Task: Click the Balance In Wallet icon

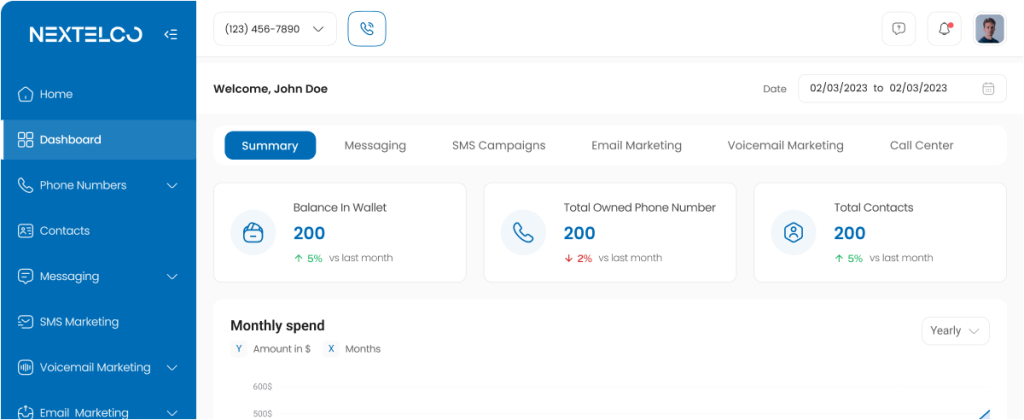Action: click(253, 232)
